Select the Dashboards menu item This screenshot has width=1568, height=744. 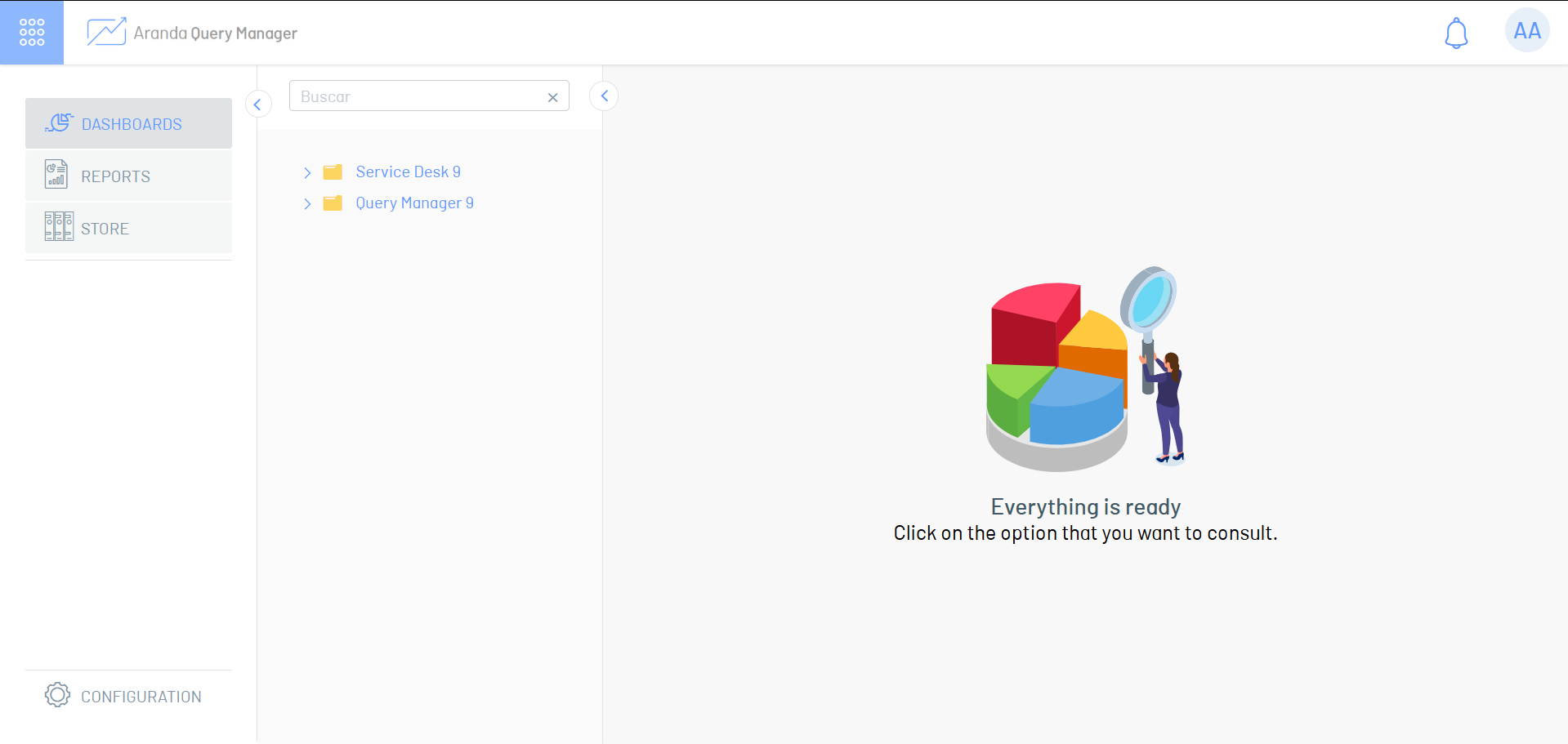pyautogui.click(x=132, y=124)
